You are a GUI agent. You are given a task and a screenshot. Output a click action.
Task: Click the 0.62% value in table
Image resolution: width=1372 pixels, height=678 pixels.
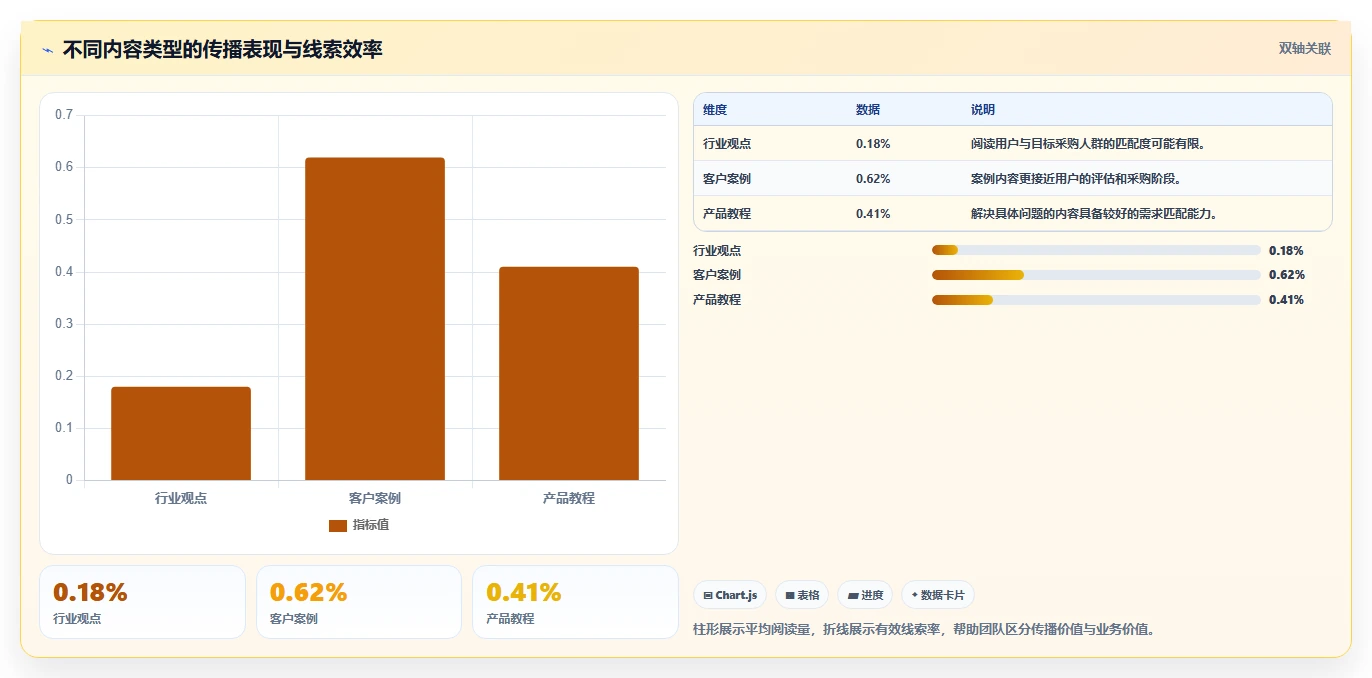873,179
